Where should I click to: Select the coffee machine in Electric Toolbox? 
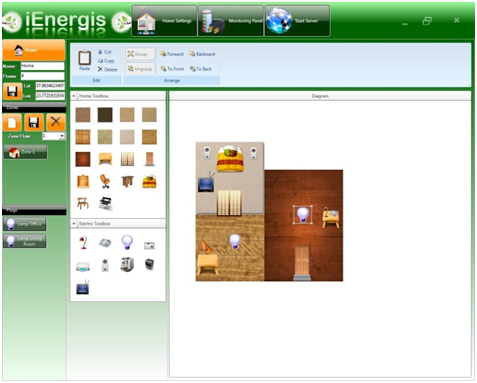pyautogui.click(x=127, y=265)
